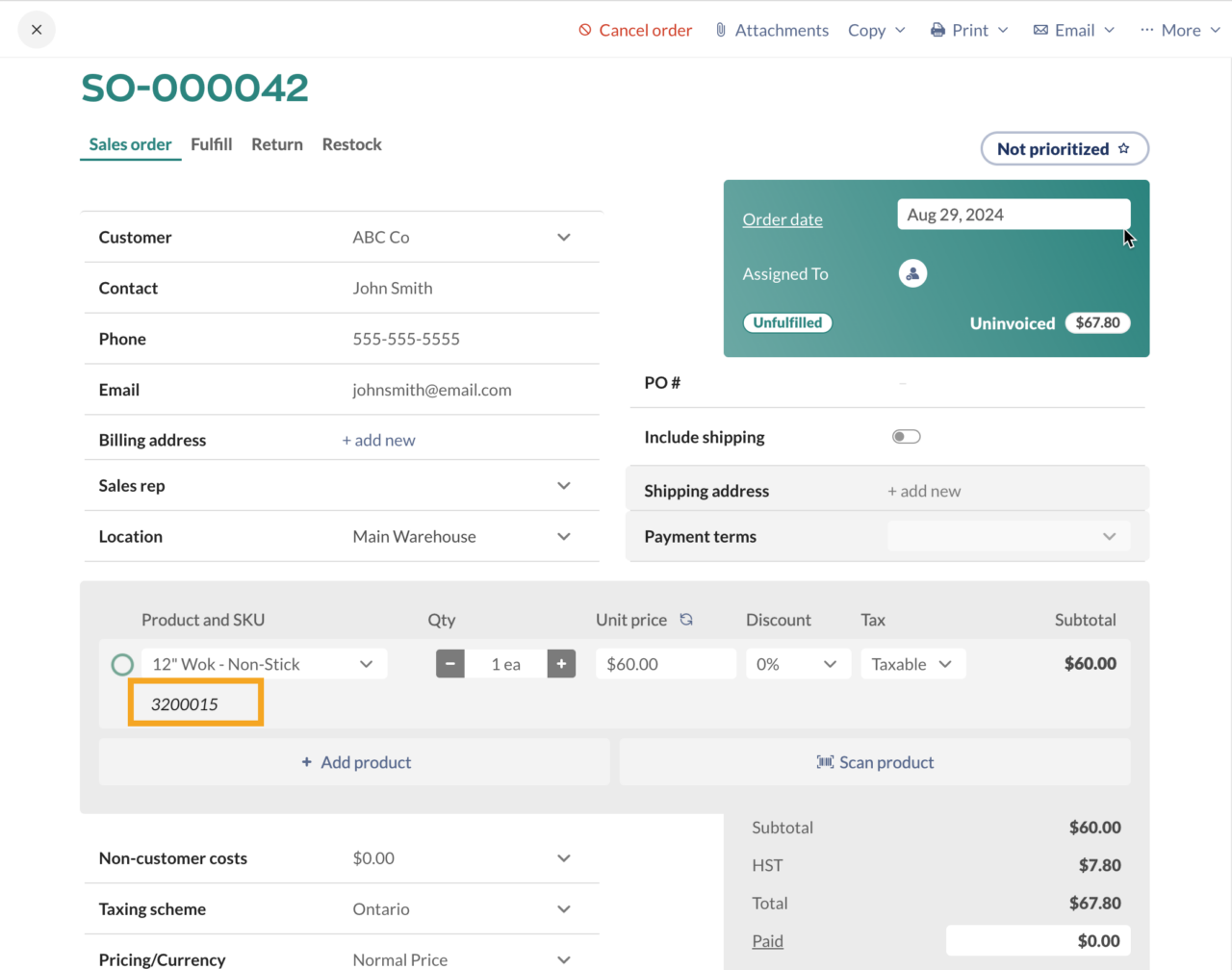The height and width of the screenshot is (970, 1232).
Task: Click the Assigned To avatar icon
Action: (912, 273)
